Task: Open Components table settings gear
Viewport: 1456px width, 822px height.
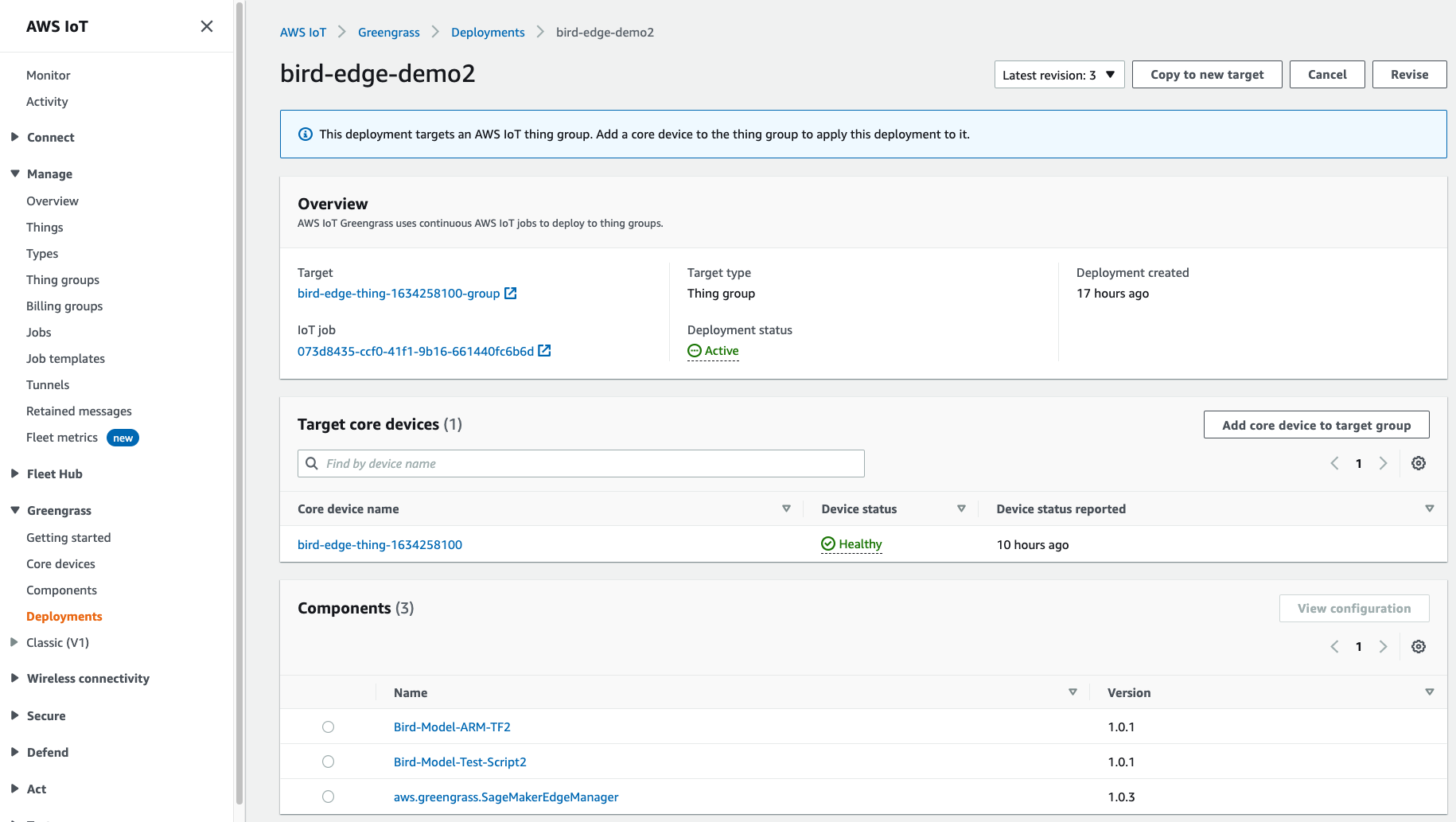Action: pyautogui.click(x=1419, y=647)
